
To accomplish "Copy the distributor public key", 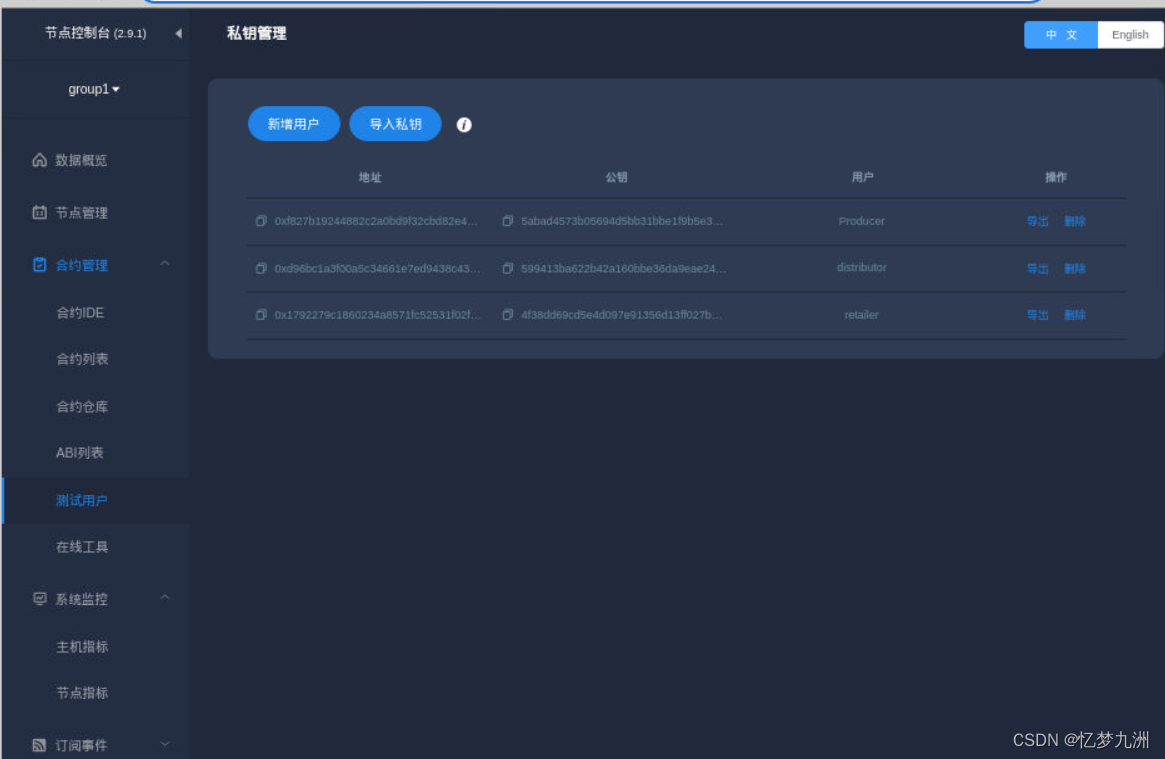I will tap(507, 269).
